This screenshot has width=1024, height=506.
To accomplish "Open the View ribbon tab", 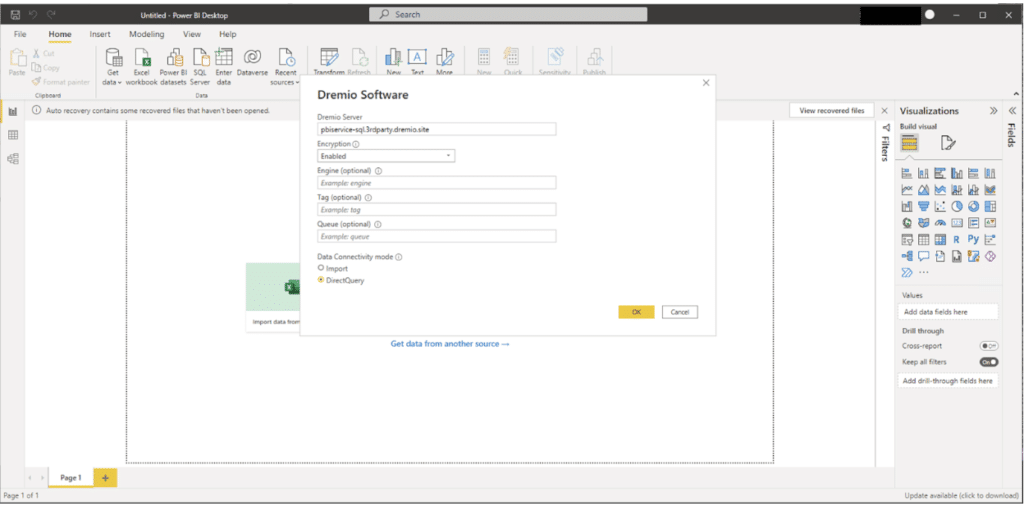I will (192, 34).
